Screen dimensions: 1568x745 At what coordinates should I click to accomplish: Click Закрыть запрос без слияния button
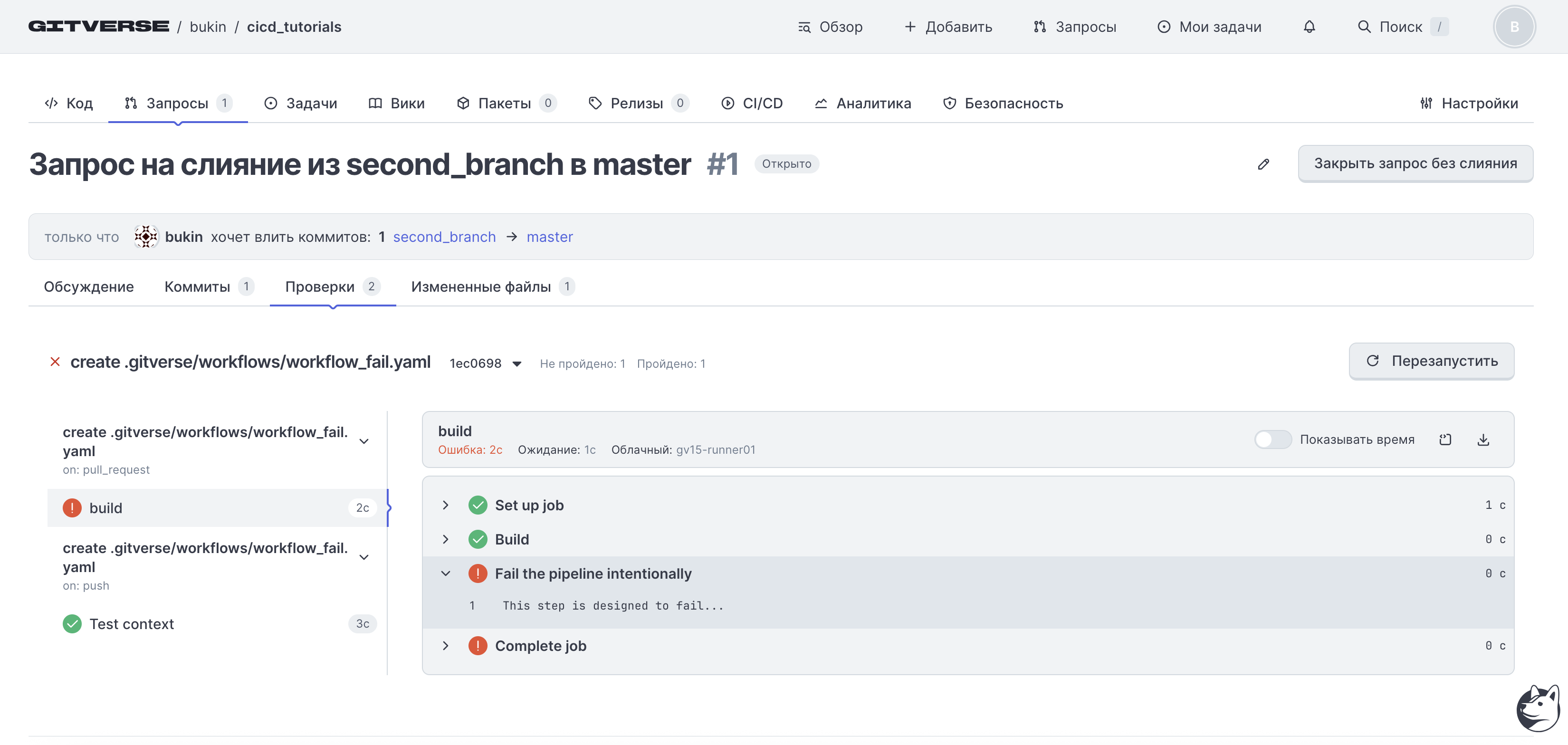pos(1415,163)
